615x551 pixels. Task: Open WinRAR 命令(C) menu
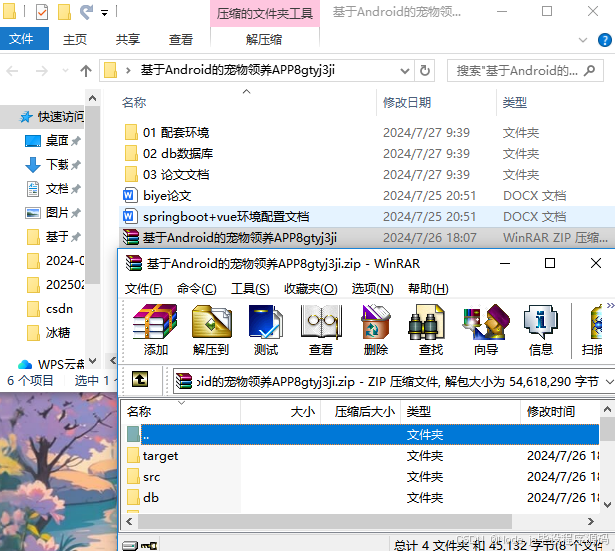point(197,289)
